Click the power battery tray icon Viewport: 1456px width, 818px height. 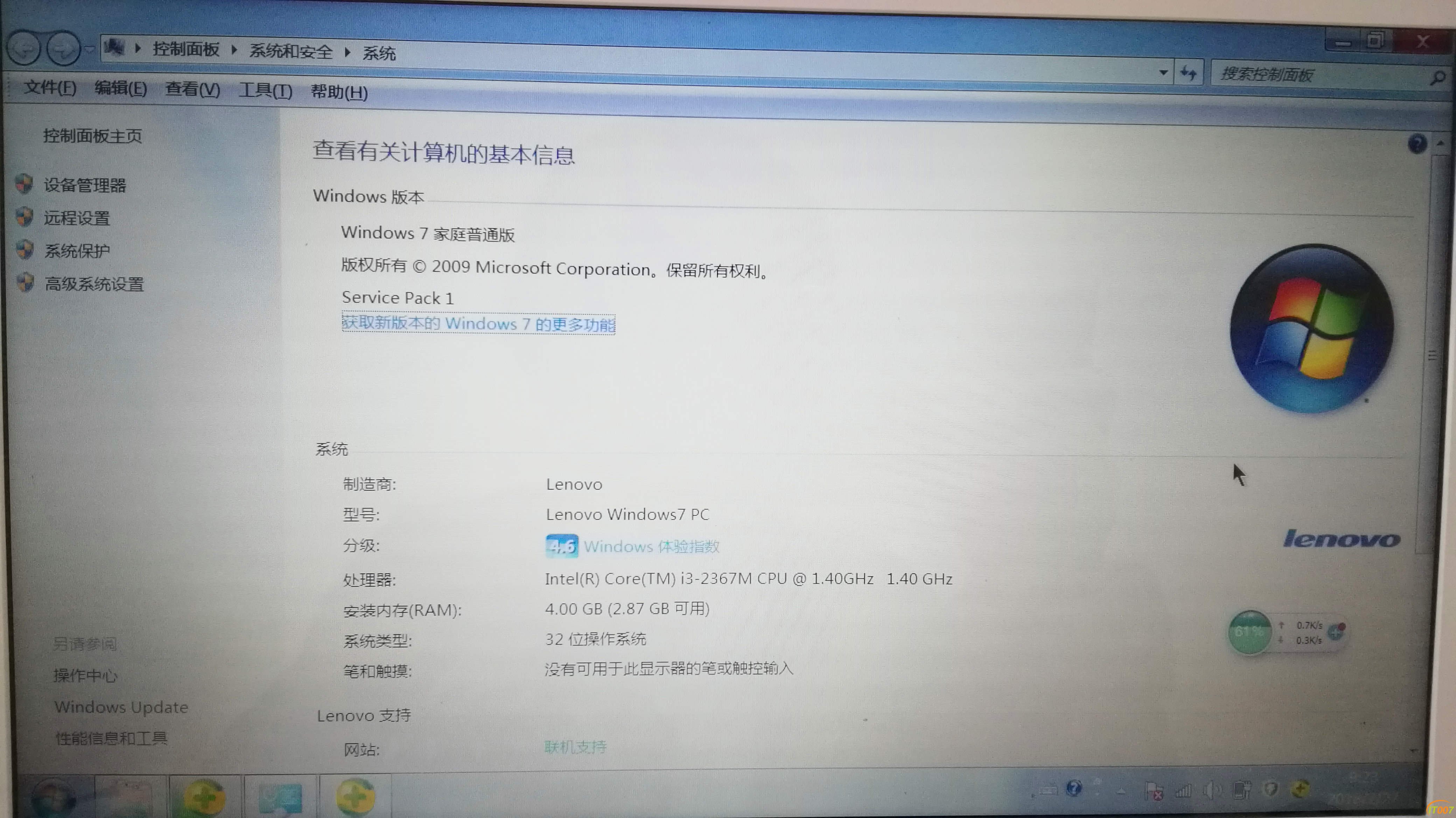(1242, 789)
